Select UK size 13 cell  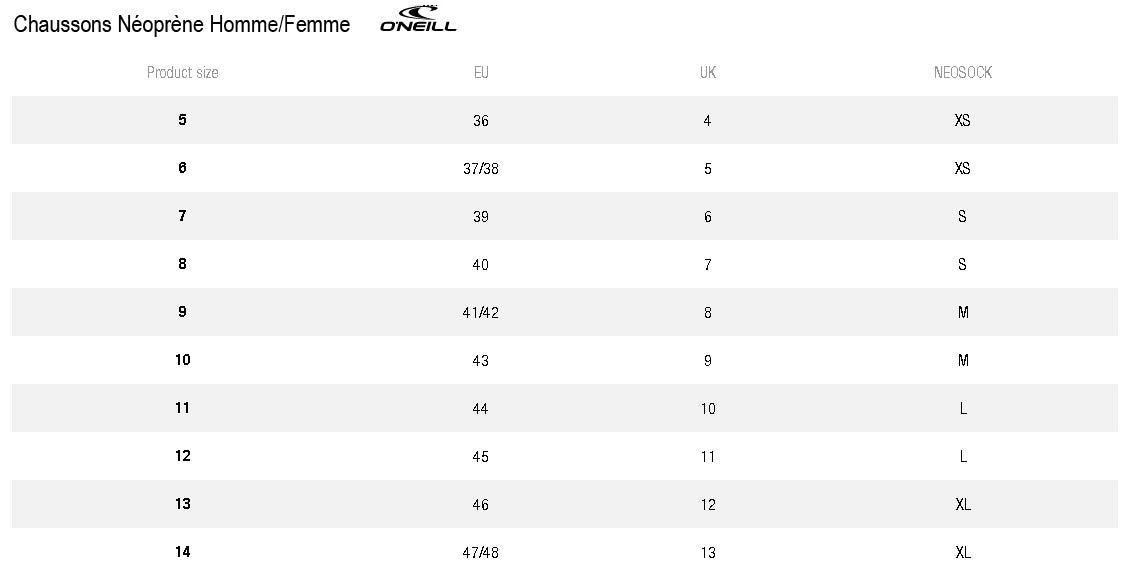(708, 553)
